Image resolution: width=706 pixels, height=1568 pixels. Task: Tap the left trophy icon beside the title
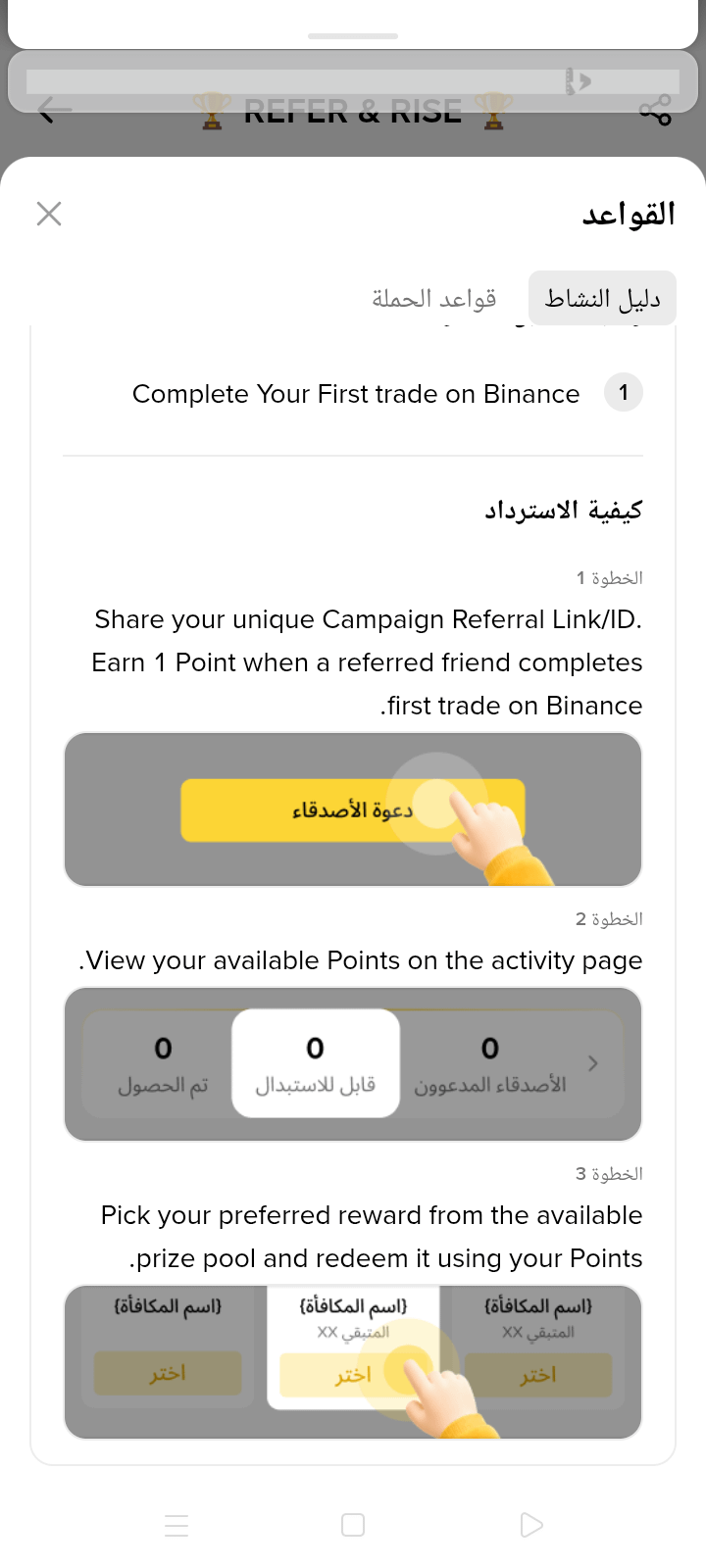tap(211, 111)
